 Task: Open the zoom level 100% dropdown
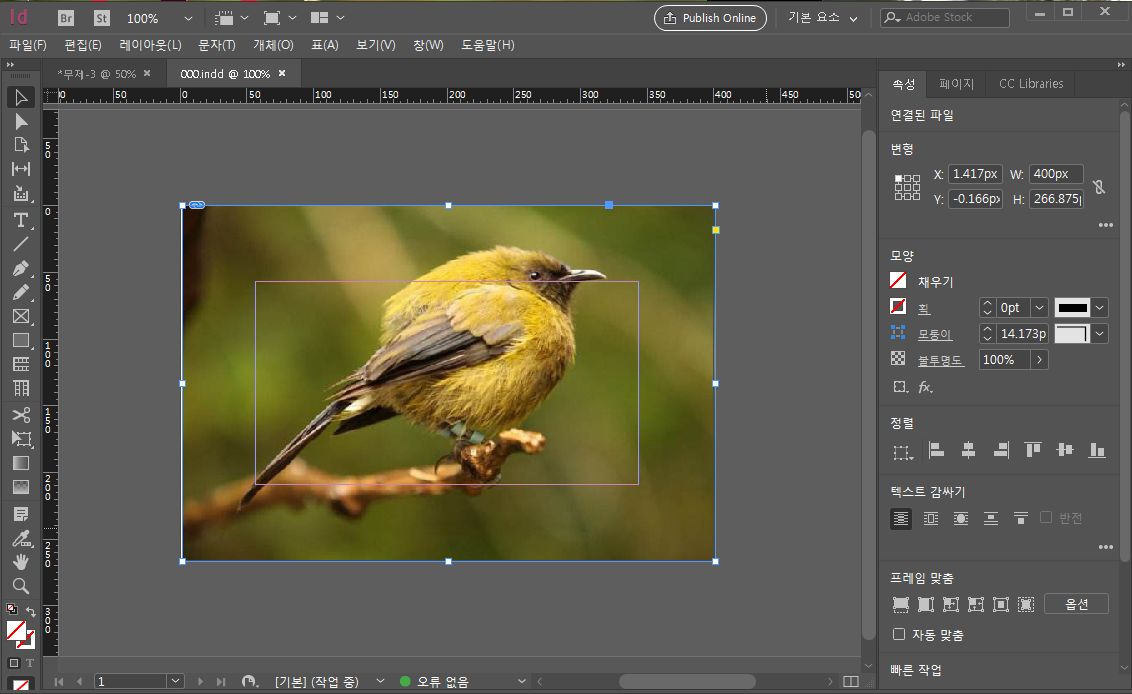click(189, 18)
